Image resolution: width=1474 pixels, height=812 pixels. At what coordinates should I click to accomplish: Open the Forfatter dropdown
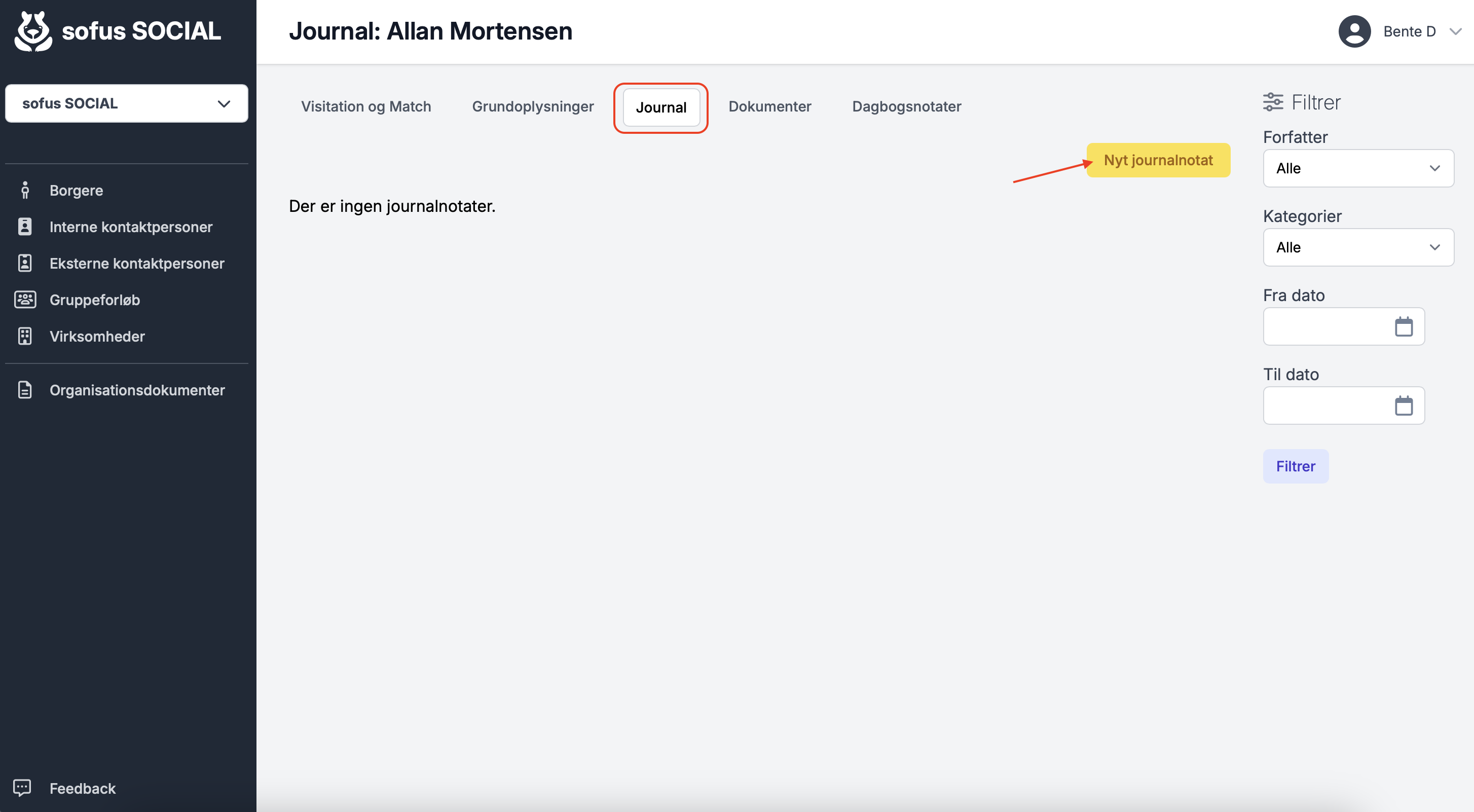coord(1358,168)
